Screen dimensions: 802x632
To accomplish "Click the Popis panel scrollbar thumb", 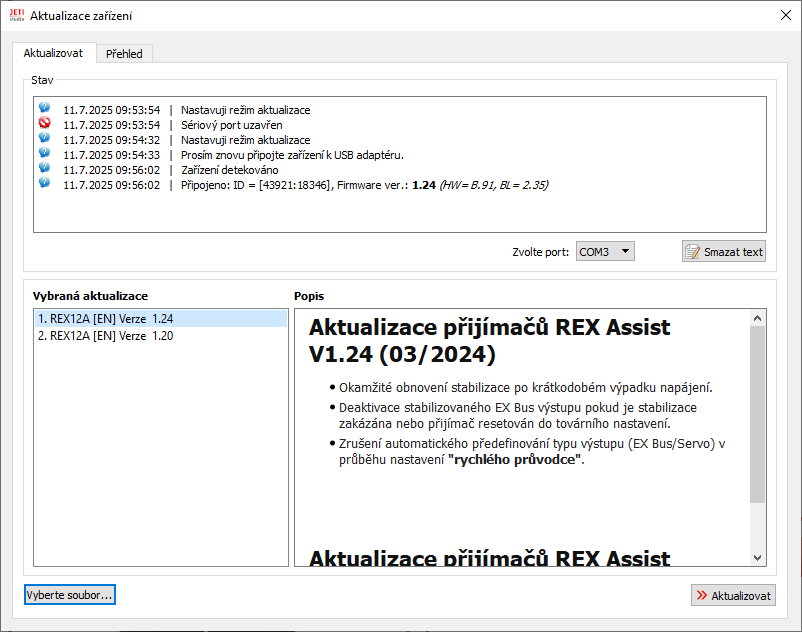I will (758, 415).
